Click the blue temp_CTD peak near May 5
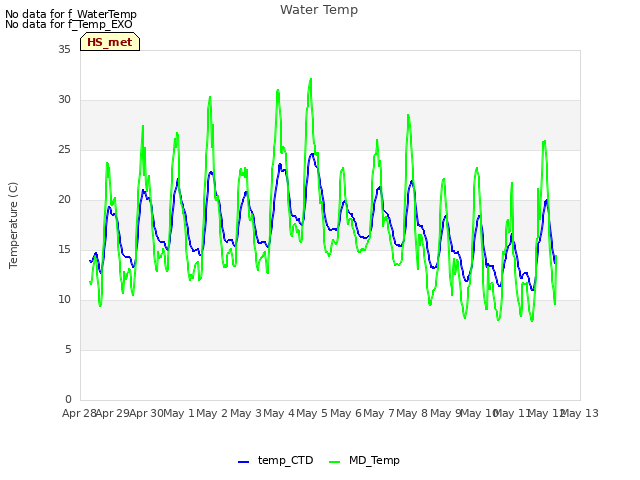640x480 pixels. click(x=312, y=154)
